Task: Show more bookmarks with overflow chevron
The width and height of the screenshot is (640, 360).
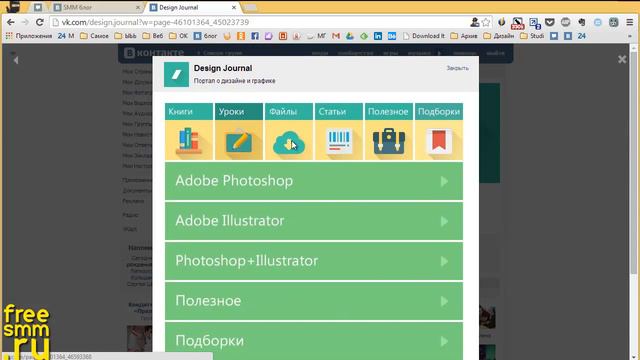Action: click(x=630, y=36)
